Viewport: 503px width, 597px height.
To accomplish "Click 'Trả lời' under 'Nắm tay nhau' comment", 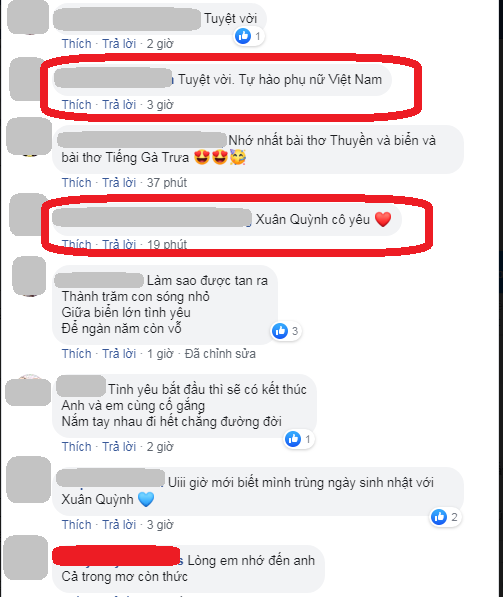I will (119, 446).
